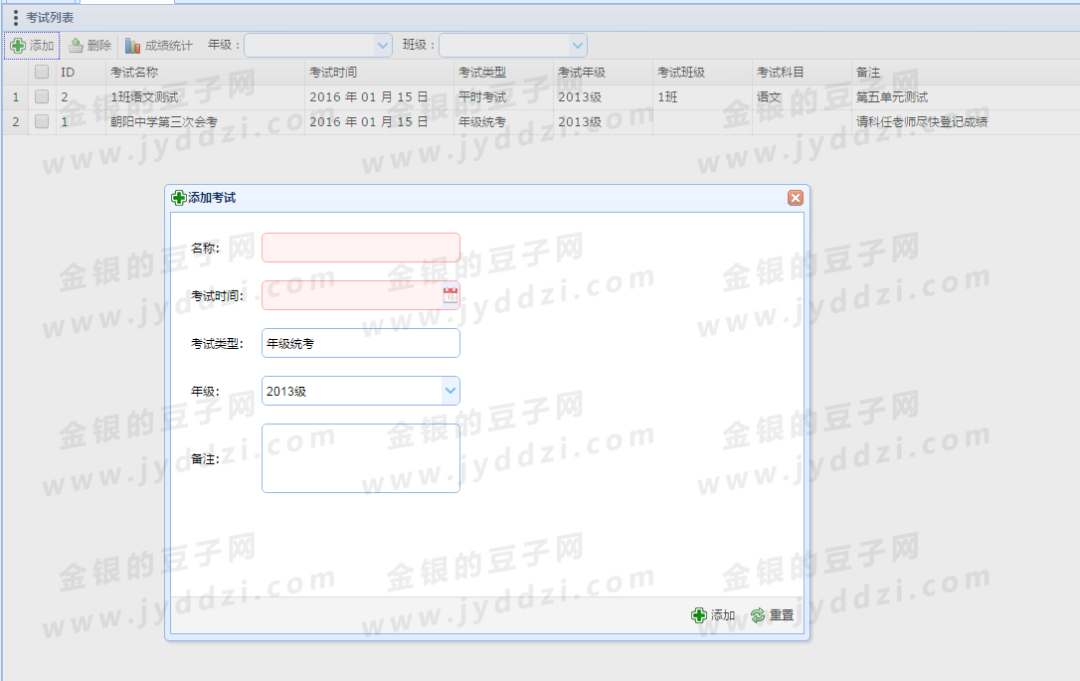The width and height of the screenshot is (1080, 681).
Task: Open the 班级 filter dropdown in toolbar
Action: tap(577, 45)
